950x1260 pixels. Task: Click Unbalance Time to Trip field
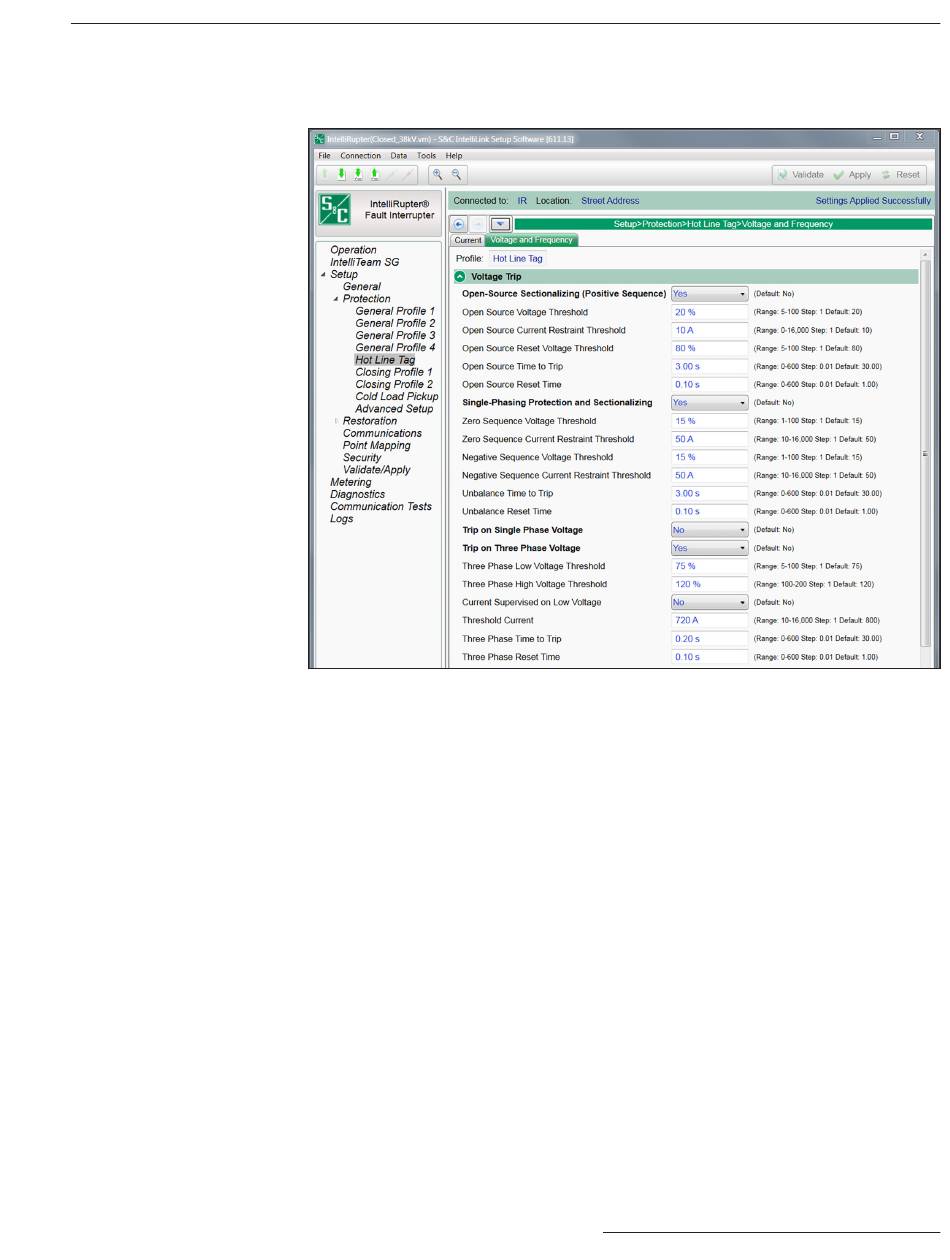[x=709, y=493]
